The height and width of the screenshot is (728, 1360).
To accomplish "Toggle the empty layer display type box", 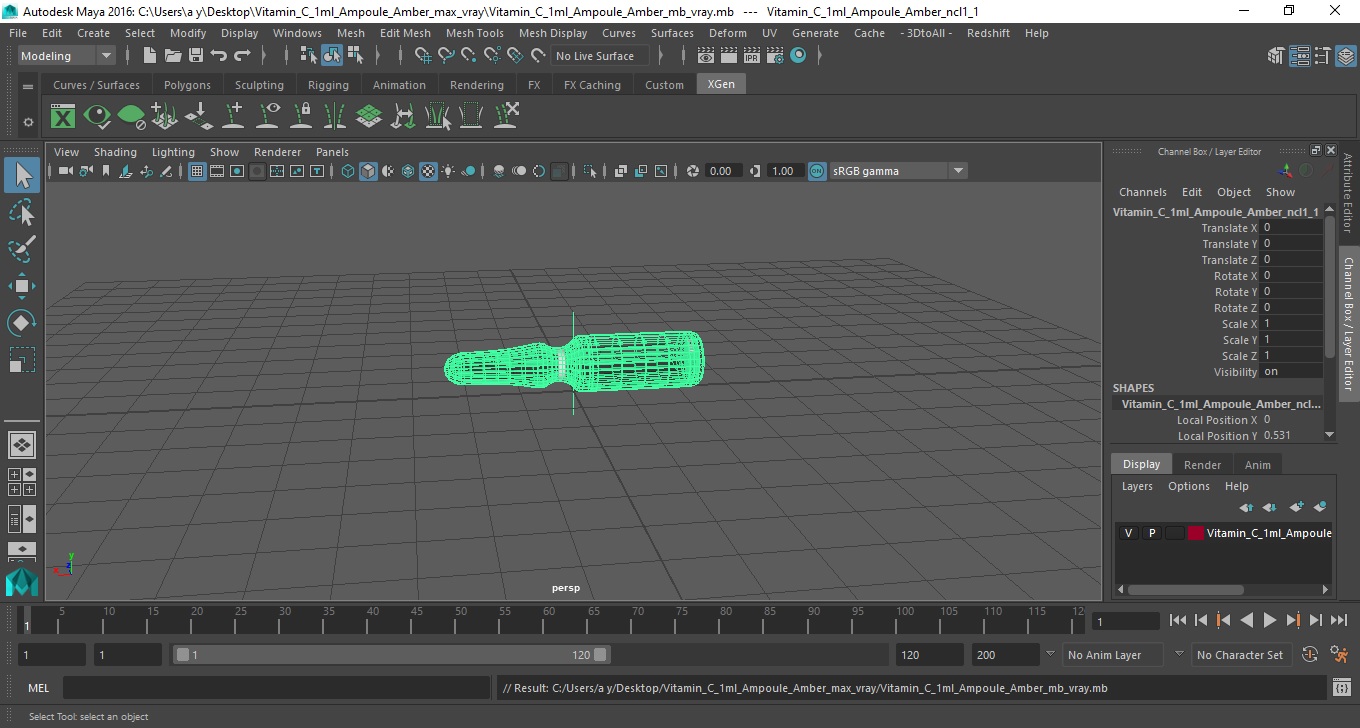I will pos(1174,533).
